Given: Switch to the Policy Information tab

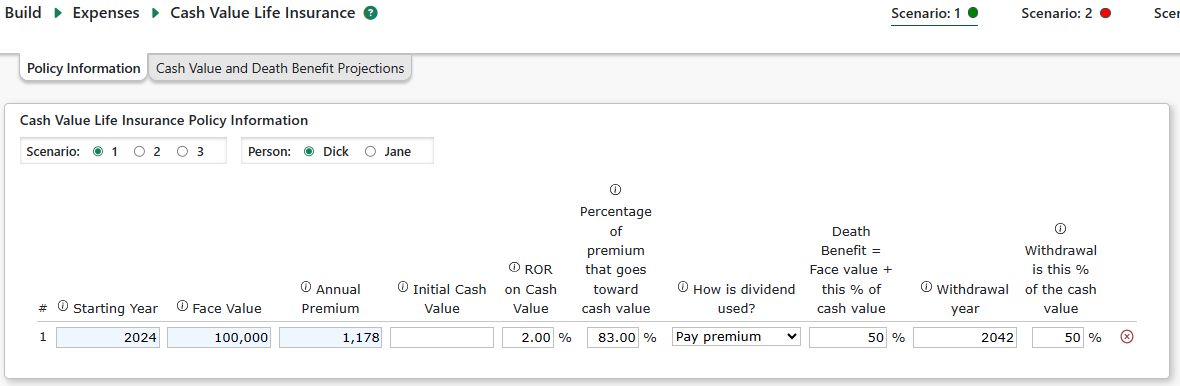Looking at the screenshot, I should [x=84, y=68].
